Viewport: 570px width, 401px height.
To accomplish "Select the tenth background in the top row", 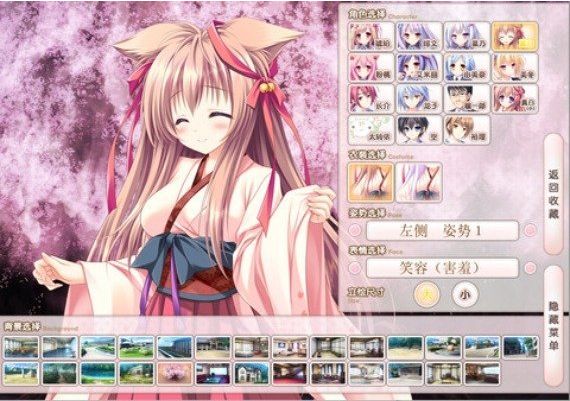I will [367, 348].
